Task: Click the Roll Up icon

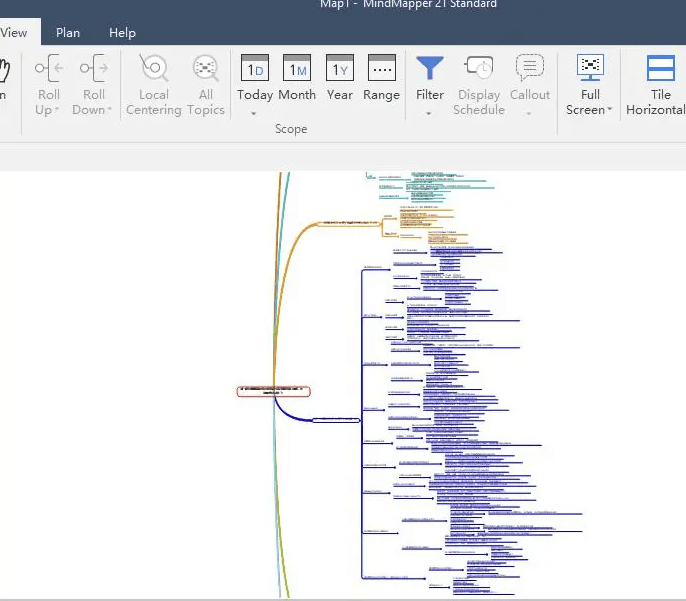Action: point(48,69)
